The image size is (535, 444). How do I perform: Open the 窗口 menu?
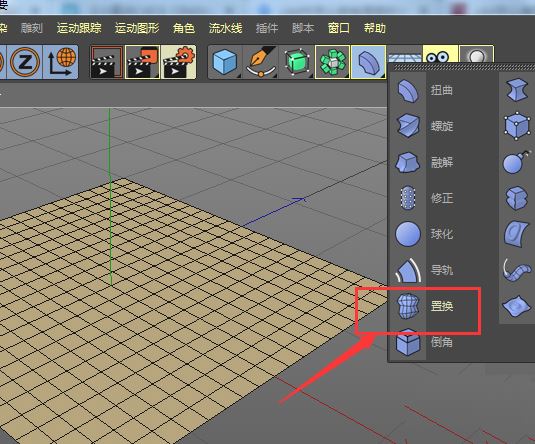point(339,28)
